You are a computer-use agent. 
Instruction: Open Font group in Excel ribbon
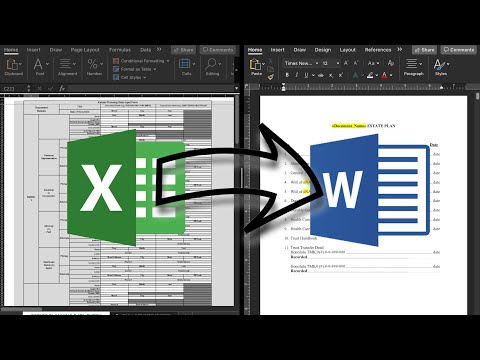tap(40, 67)
